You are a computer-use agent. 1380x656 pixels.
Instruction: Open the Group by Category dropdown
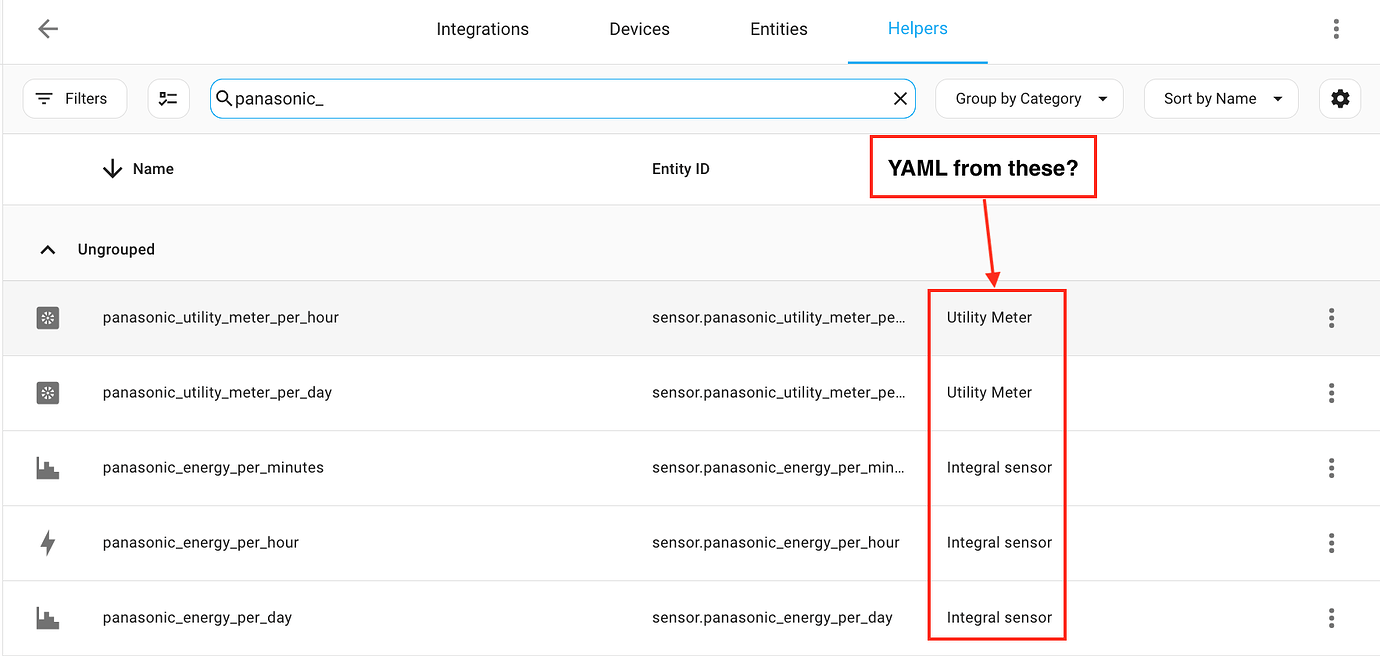[x=1029, y=99]
